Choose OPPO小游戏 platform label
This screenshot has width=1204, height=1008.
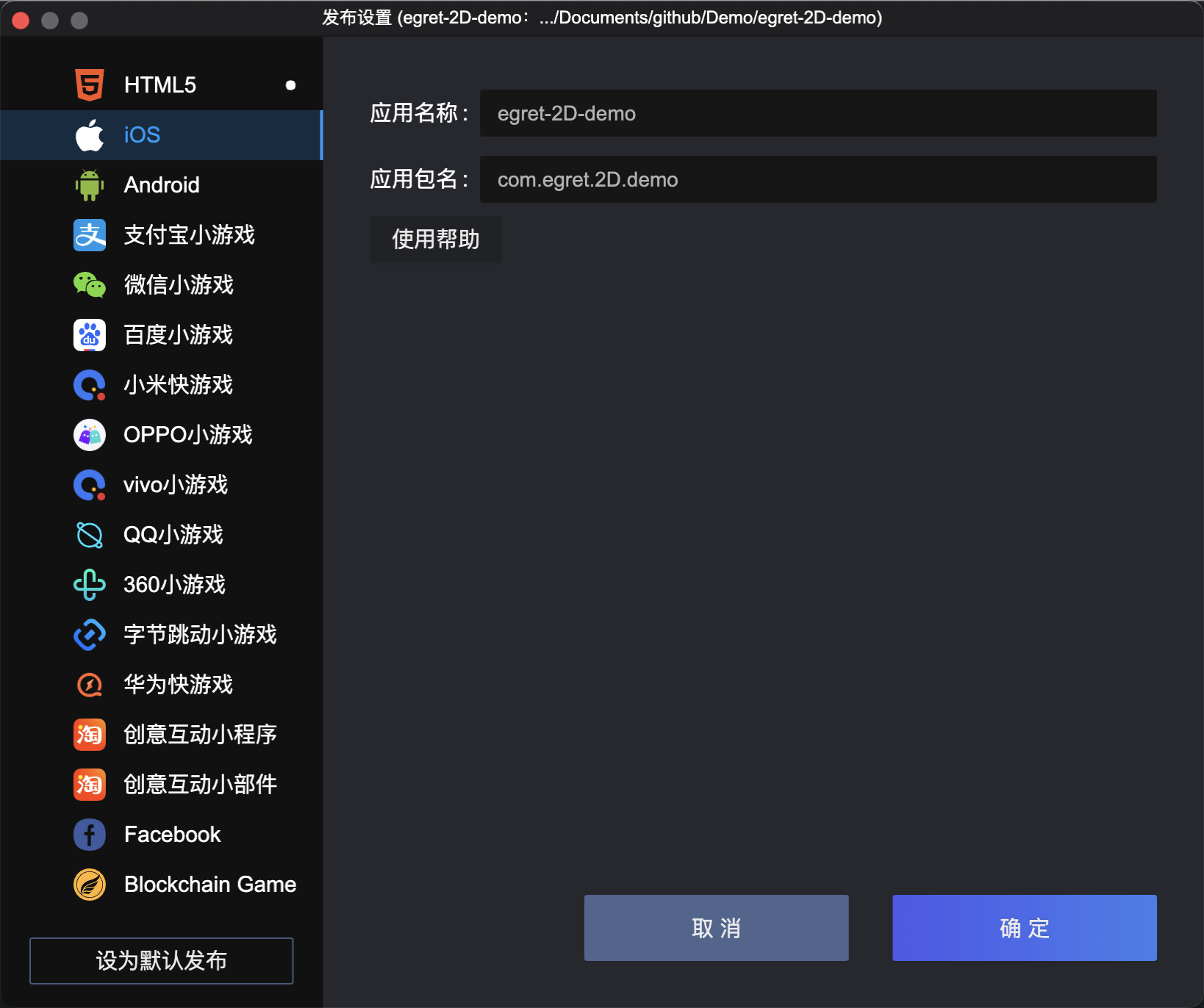188,435
